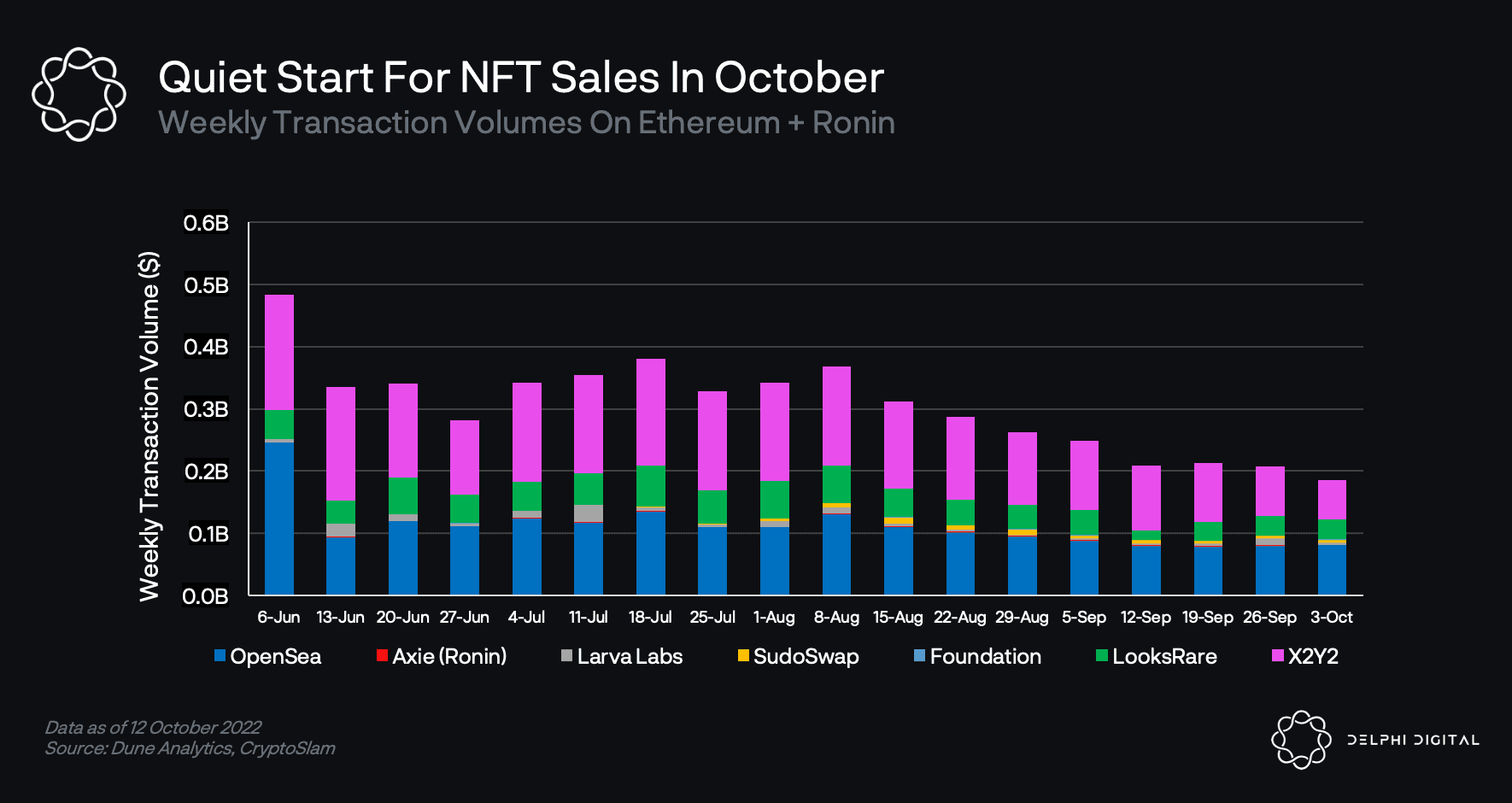1512x803 pixels.
Task: Click the 3-Oct X-axis date label
Action: click(x=1332, y=618)
